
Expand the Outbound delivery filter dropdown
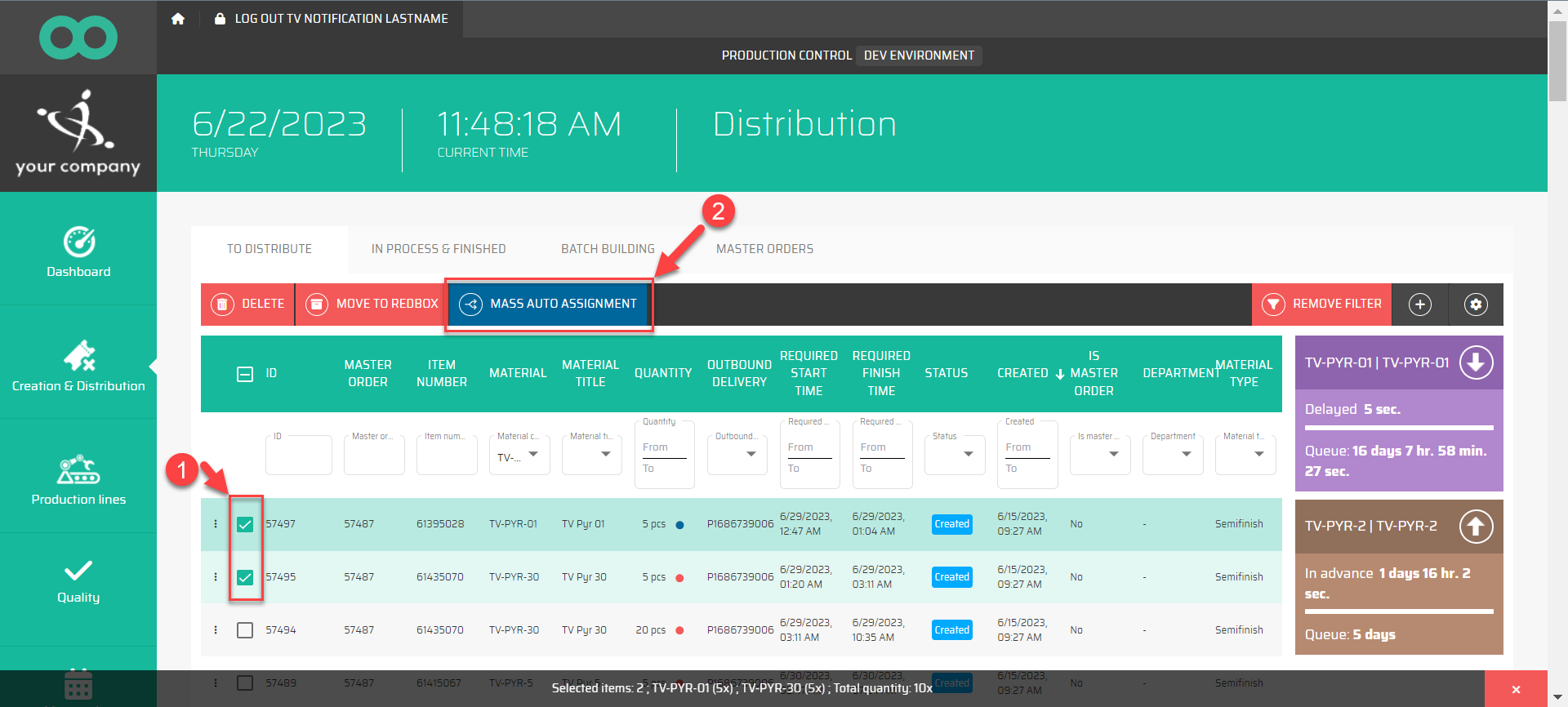[737, 454]
